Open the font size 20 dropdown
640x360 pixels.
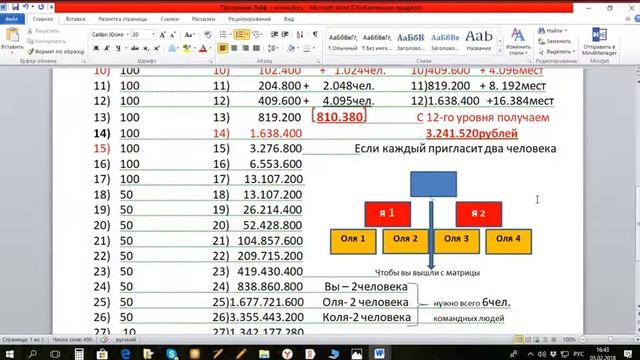[153, 35]
